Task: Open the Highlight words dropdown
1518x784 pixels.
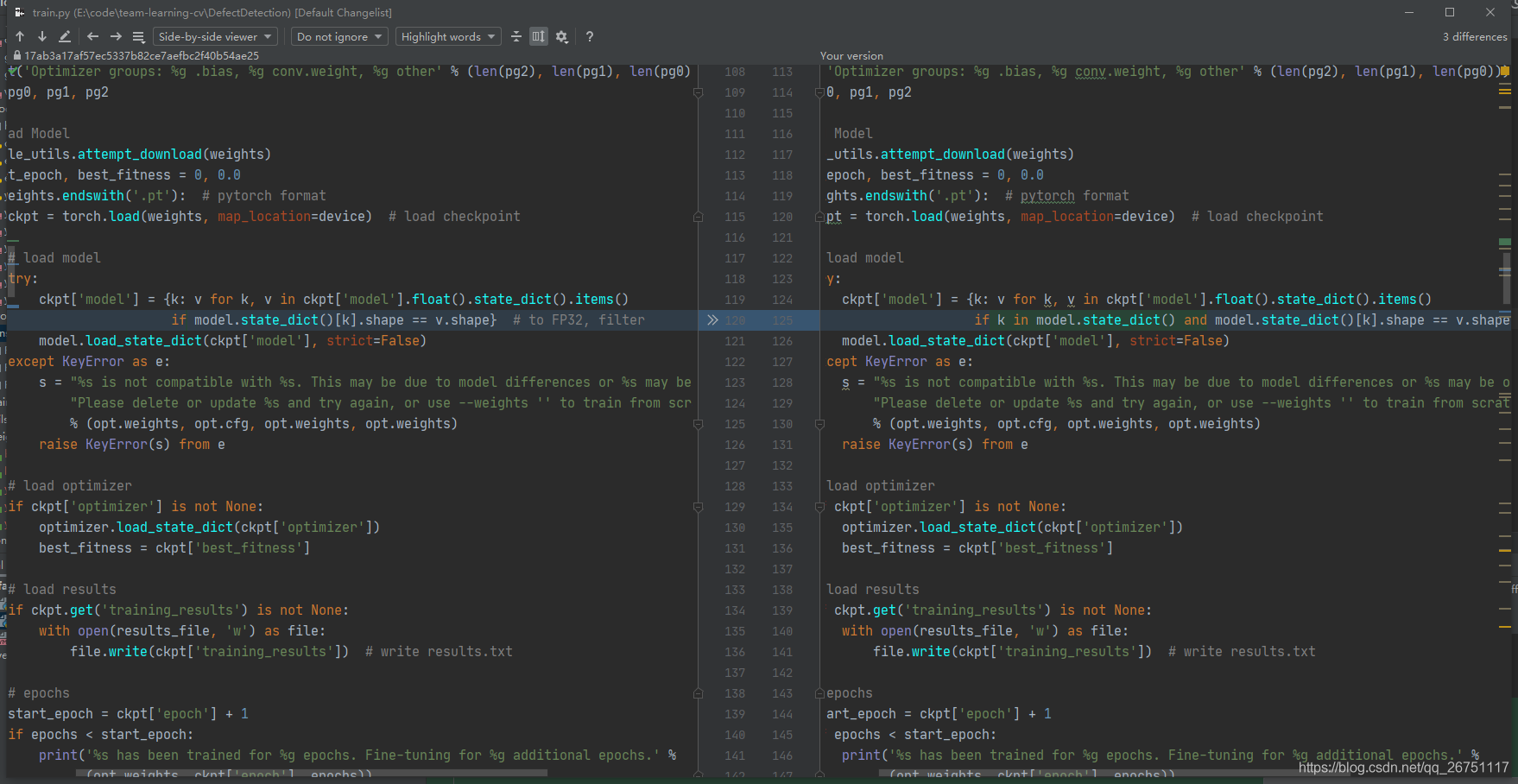Action: click(x=448, y=36)
